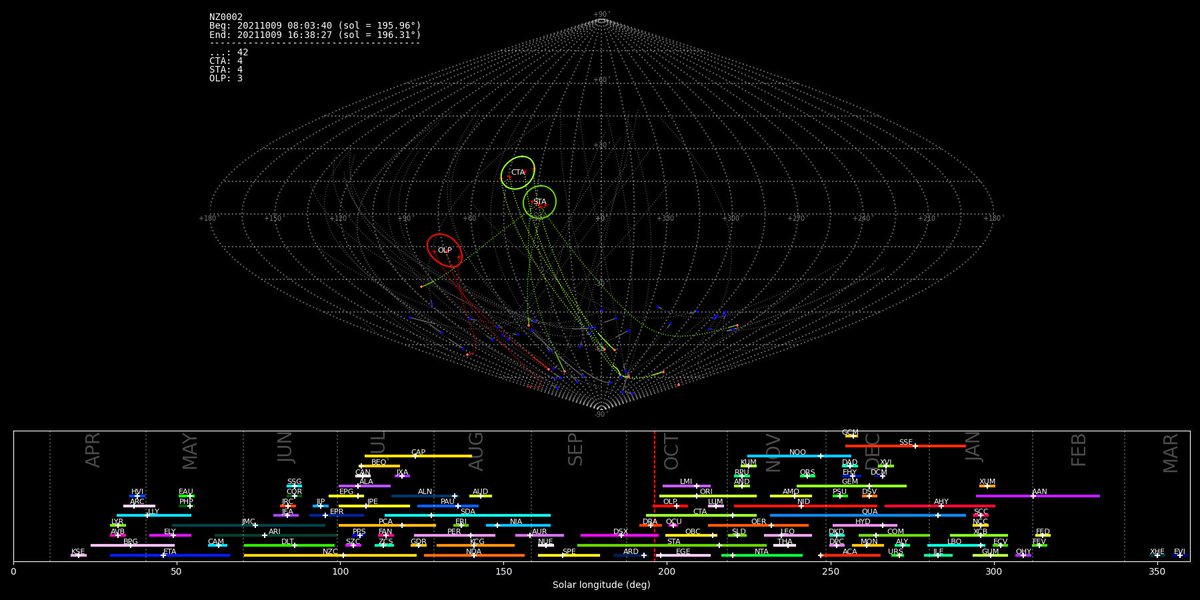
Task: Select the pink LEO shower bar
Action: pyautogui.click(x=787, y=535)
